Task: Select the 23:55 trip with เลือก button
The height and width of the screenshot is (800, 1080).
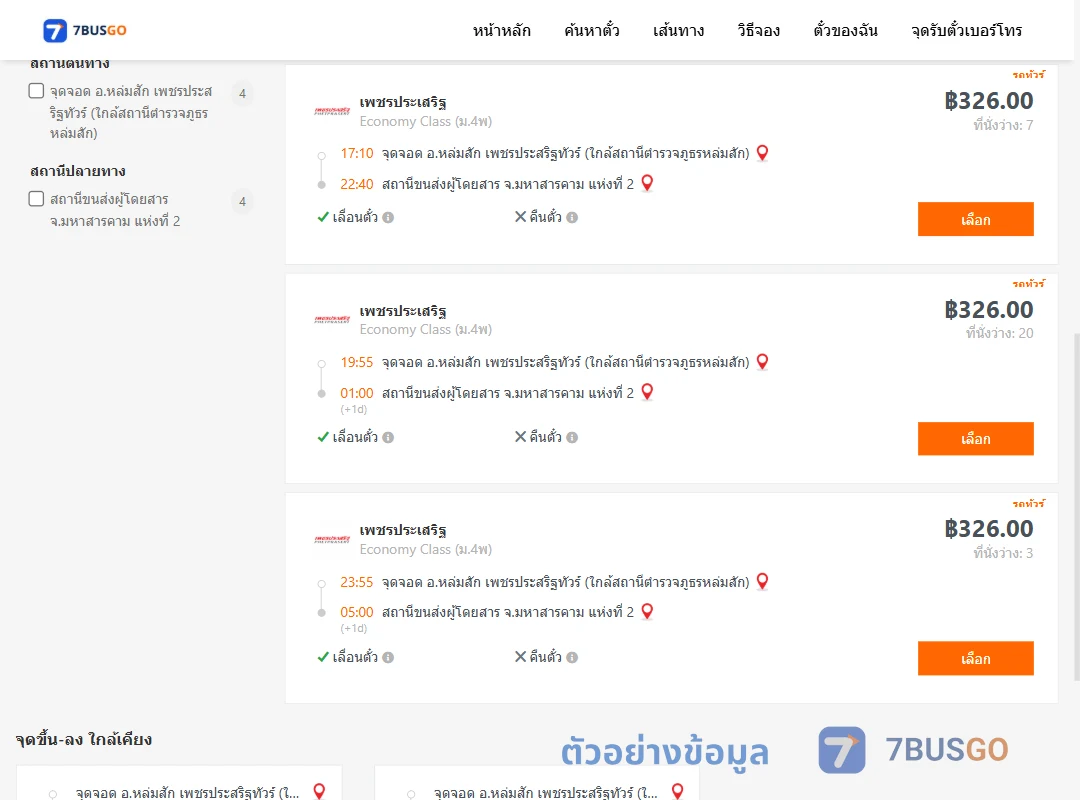Action: coord(975,659)
